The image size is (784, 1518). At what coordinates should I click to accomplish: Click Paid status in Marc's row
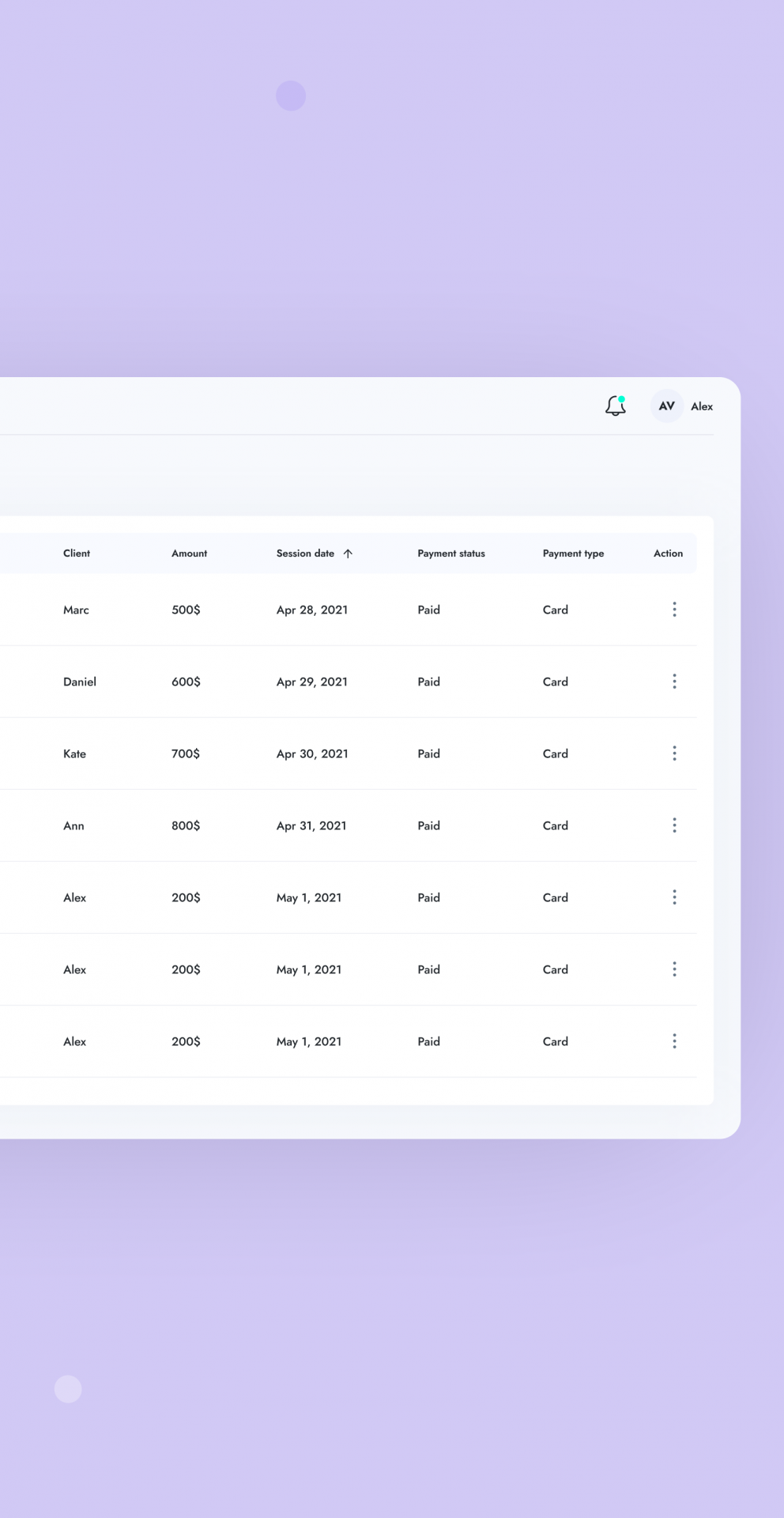pyautogui.click(x=429, y=610)
